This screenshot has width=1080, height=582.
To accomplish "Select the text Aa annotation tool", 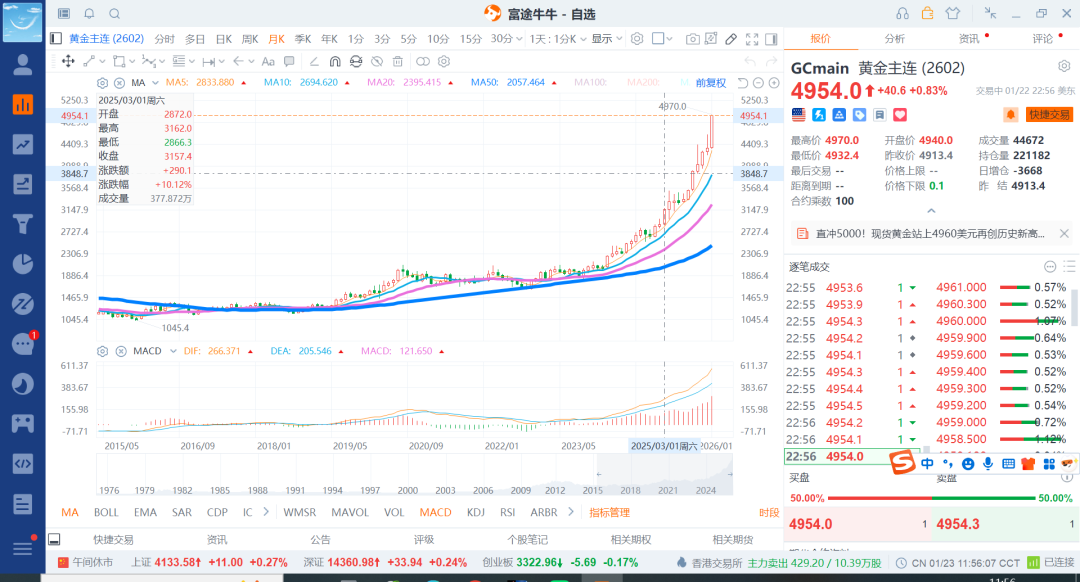I will point(268,61).
